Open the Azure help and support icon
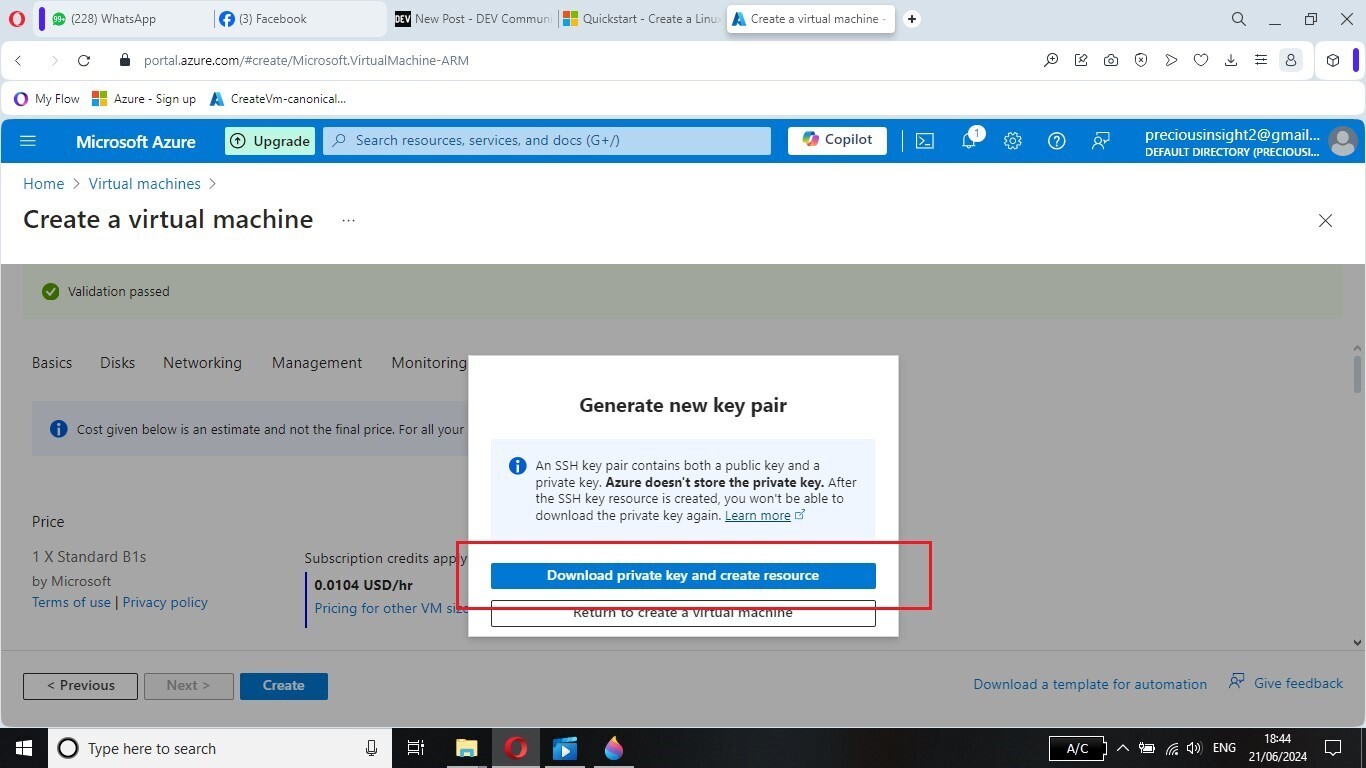 point(1057,141)
